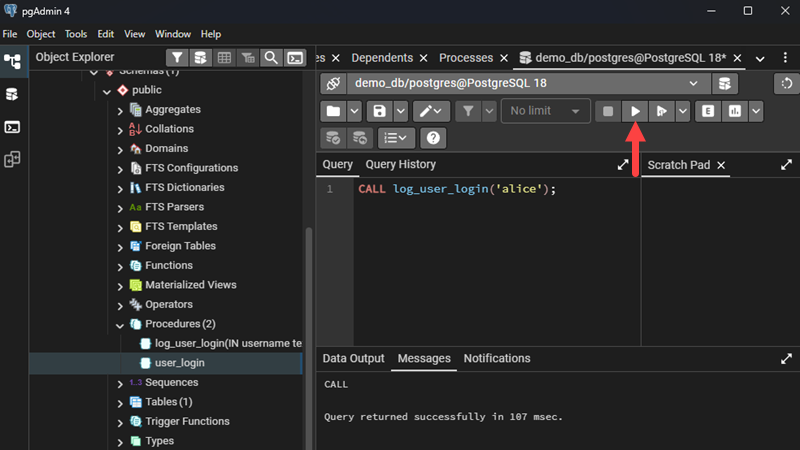
Task: Switch to the Processes tab
Action: pyautogui.click(x=466, y=58)
